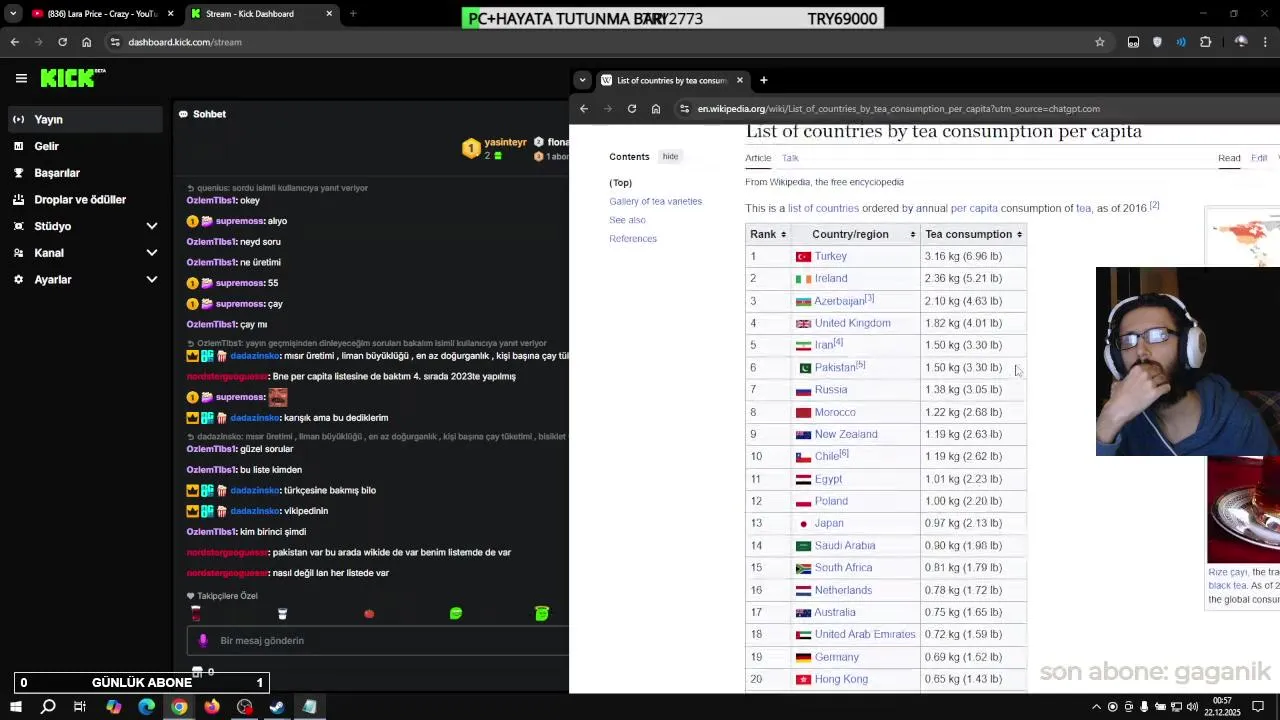The height and width of the screenshot is (720, 1280).
Task: Click the chat message input field
Action: (377, 641)
